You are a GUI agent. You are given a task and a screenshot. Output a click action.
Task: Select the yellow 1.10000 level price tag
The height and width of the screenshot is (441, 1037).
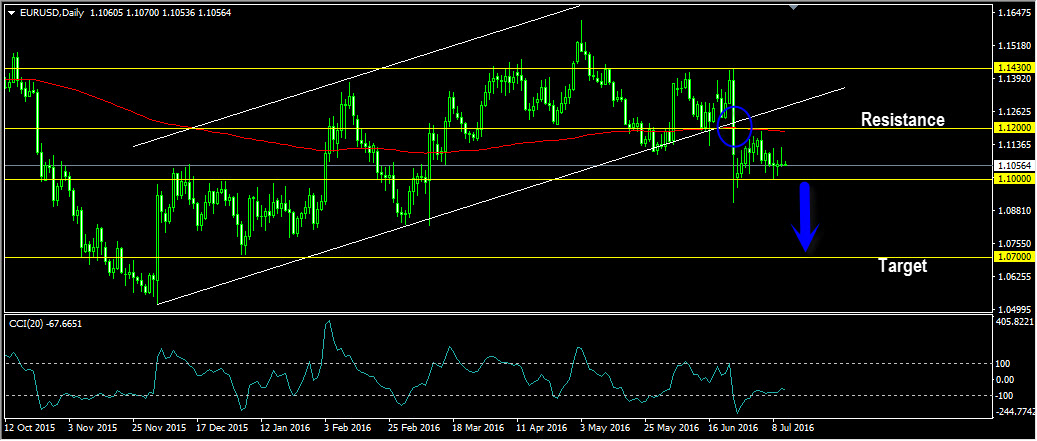pyautogui.click(x=1013, y=179)
